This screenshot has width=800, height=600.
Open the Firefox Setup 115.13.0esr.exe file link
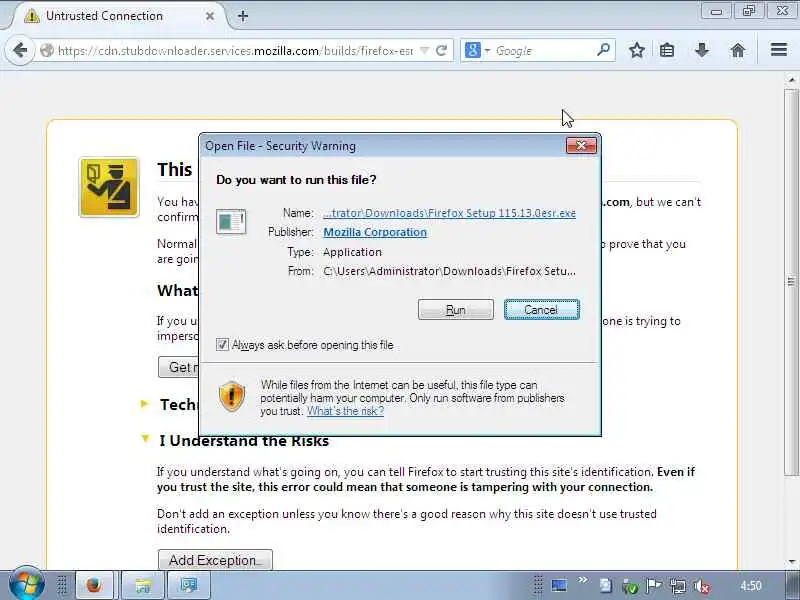(449, 213)
